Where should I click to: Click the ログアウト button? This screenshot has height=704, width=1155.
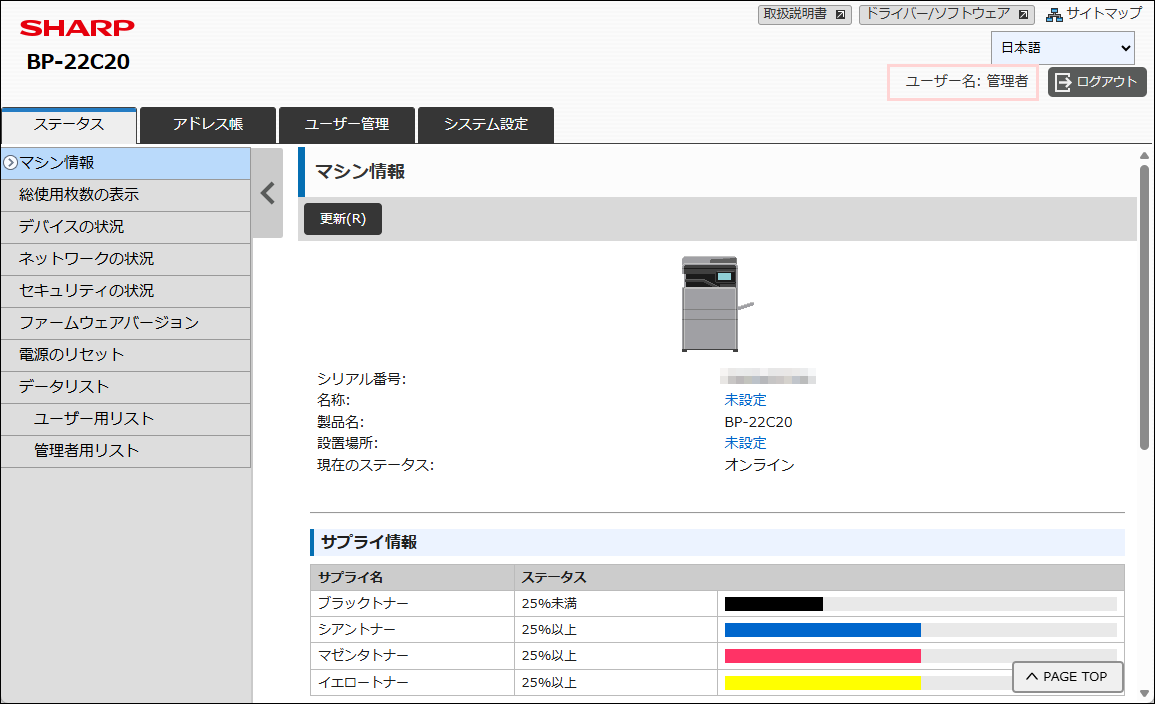[x=1097, y=82]
